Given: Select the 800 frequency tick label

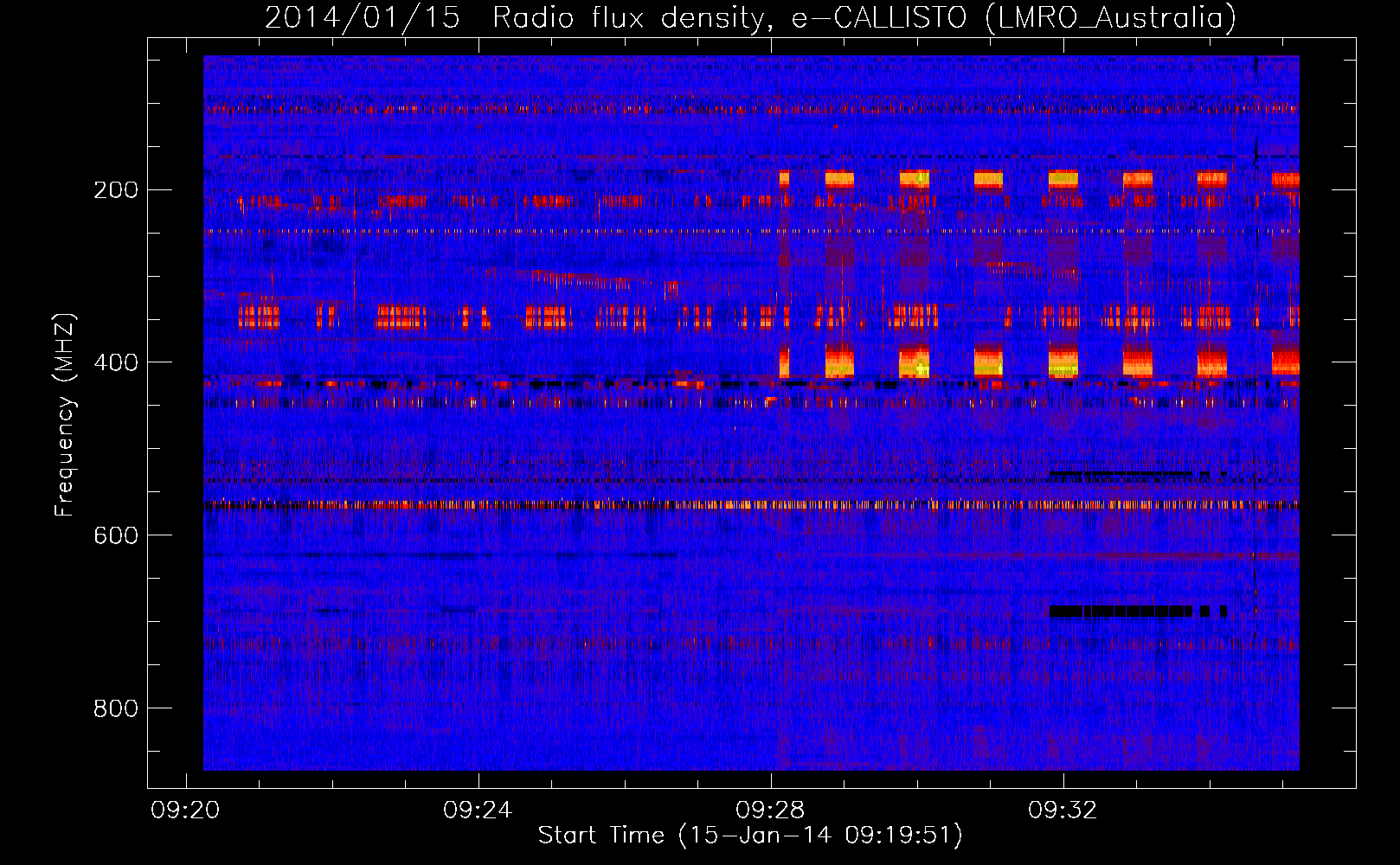Looking at the screenshot, I should tap(115, 708).
